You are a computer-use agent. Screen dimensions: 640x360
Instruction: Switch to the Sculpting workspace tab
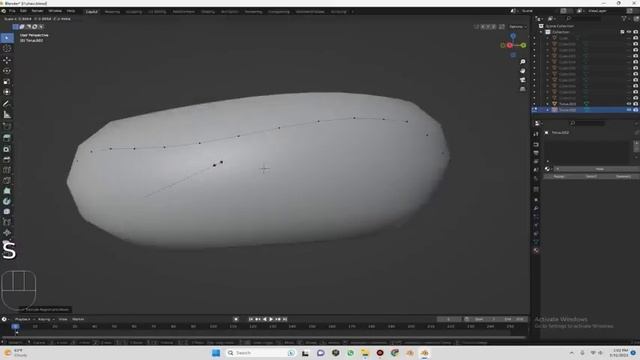[x=133, y=12]
